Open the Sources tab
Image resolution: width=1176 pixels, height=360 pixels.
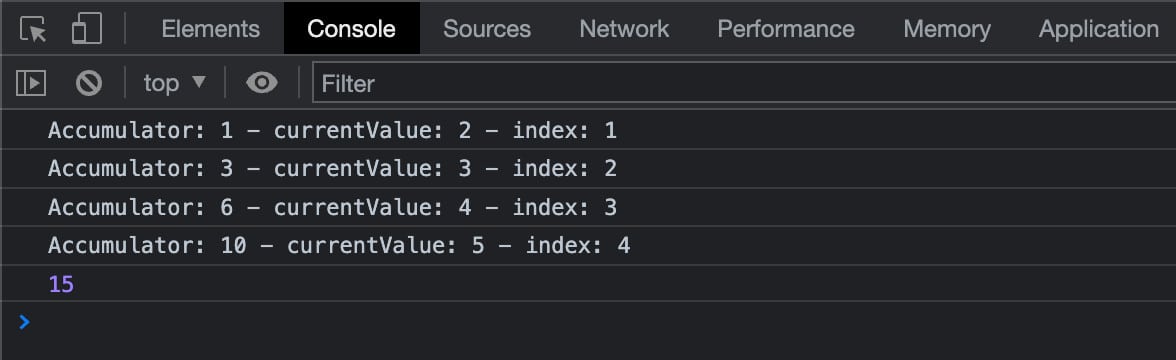[487, 29]
